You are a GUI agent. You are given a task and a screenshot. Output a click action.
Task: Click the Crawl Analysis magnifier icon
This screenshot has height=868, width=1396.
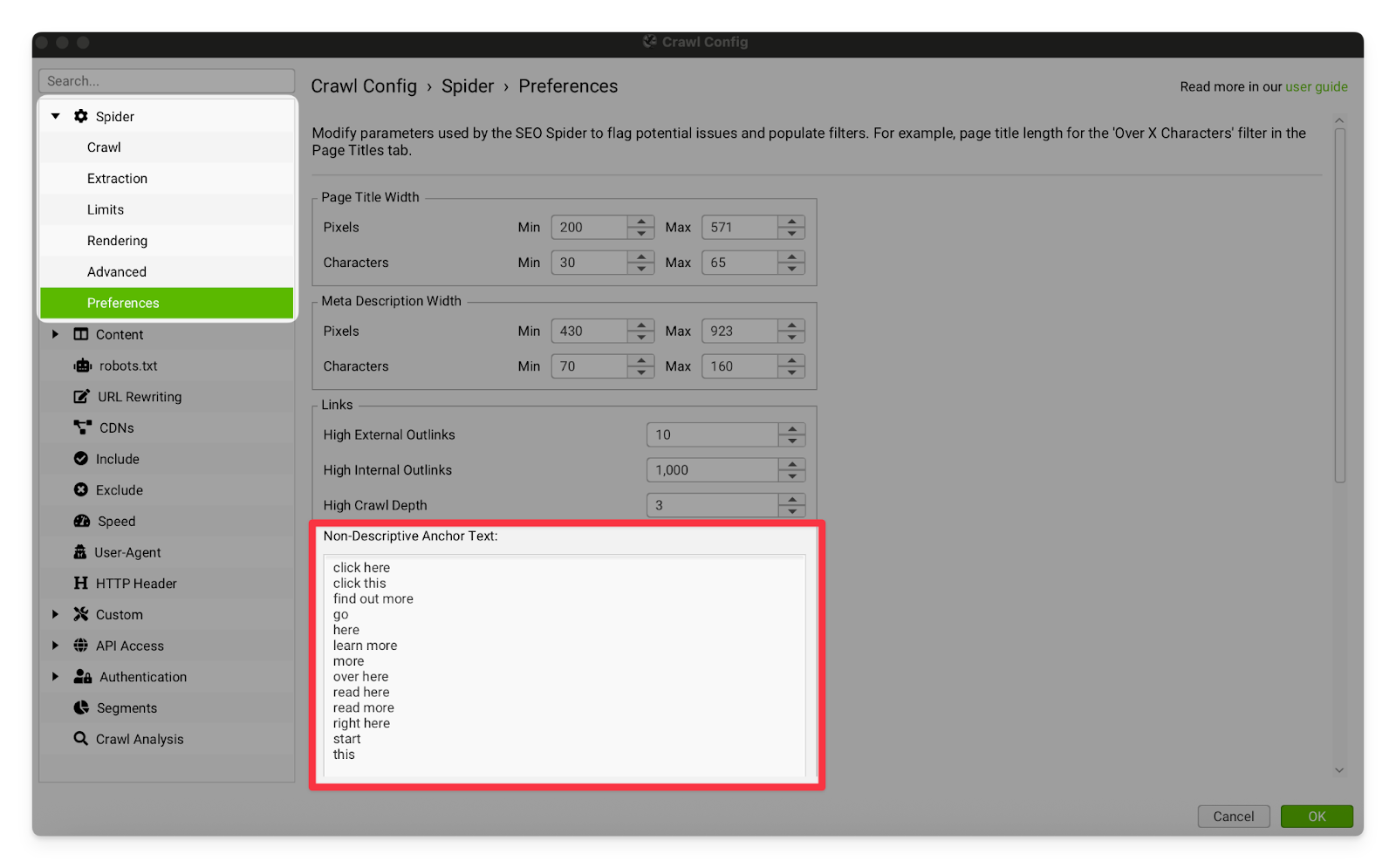tap(81, 739)
